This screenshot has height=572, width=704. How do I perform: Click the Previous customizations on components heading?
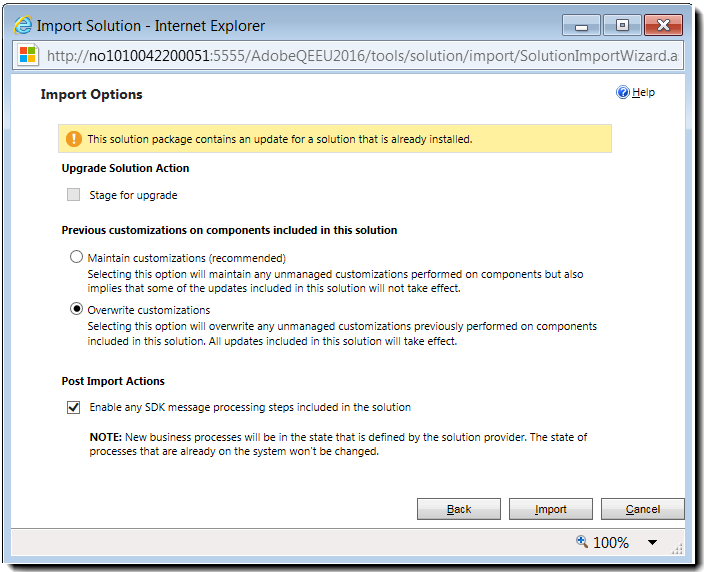coord(229,230)
